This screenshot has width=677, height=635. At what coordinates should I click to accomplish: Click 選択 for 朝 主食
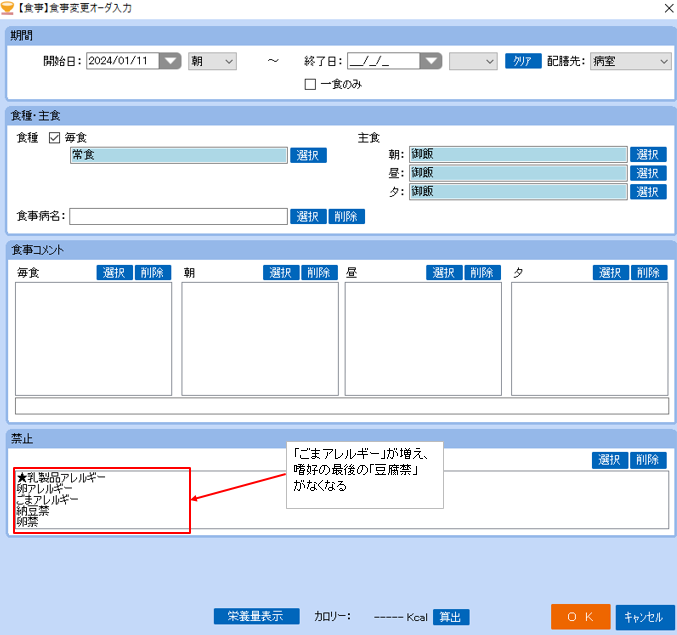[x=648, y=155]
